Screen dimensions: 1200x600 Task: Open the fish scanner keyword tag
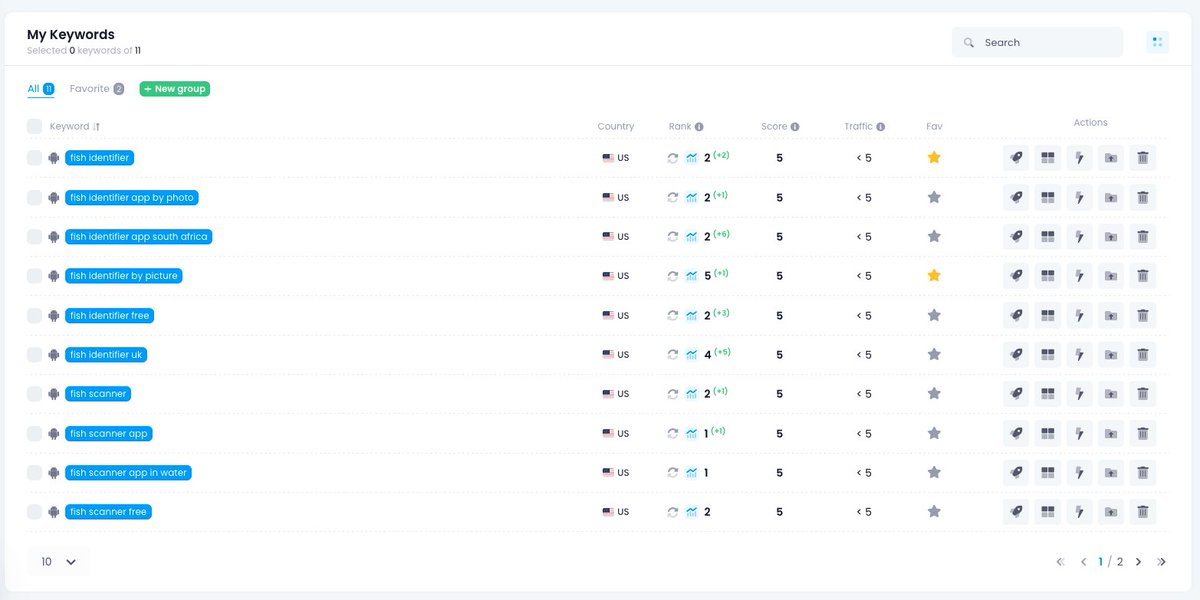98,394
